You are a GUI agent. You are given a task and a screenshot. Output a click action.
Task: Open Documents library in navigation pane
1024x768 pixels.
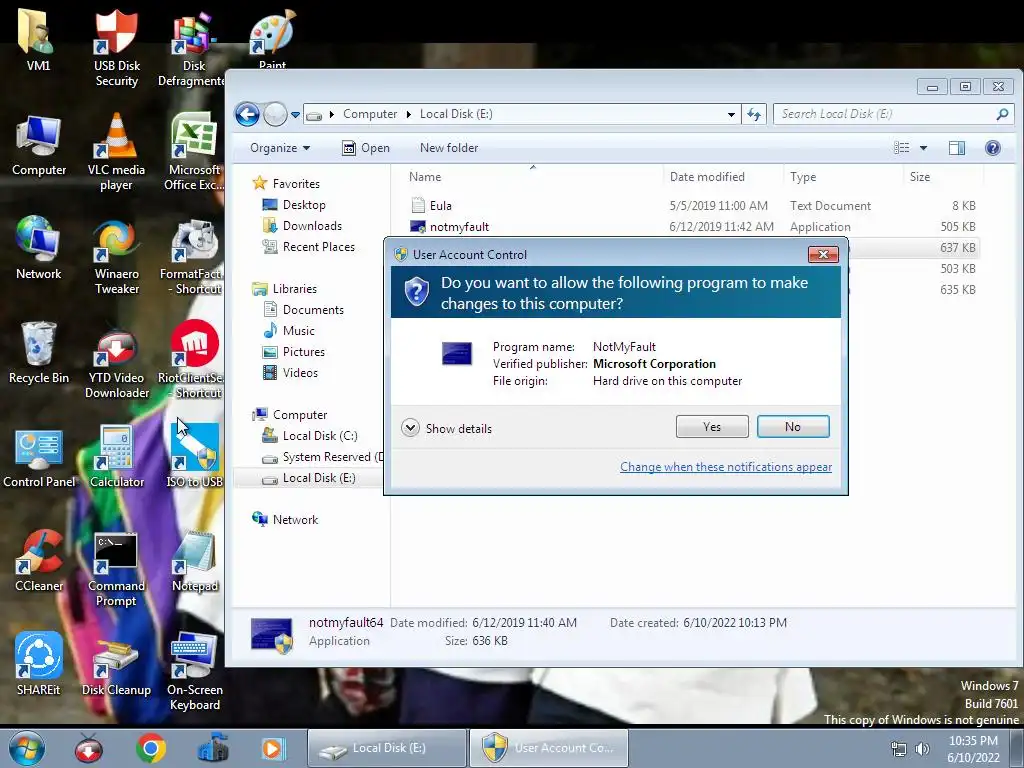pos(303,310)
